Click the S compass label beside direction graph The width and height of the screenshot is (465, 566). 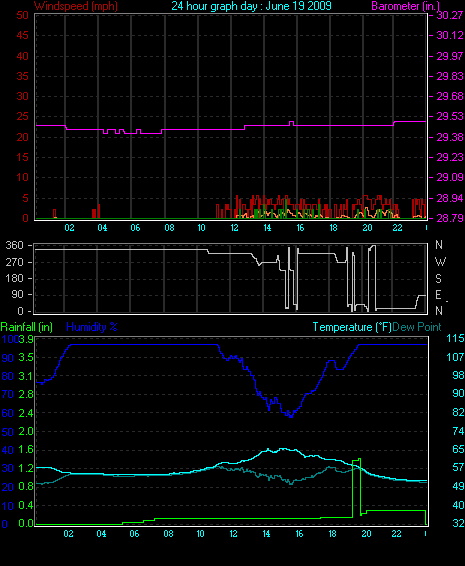tap(439, 278)
